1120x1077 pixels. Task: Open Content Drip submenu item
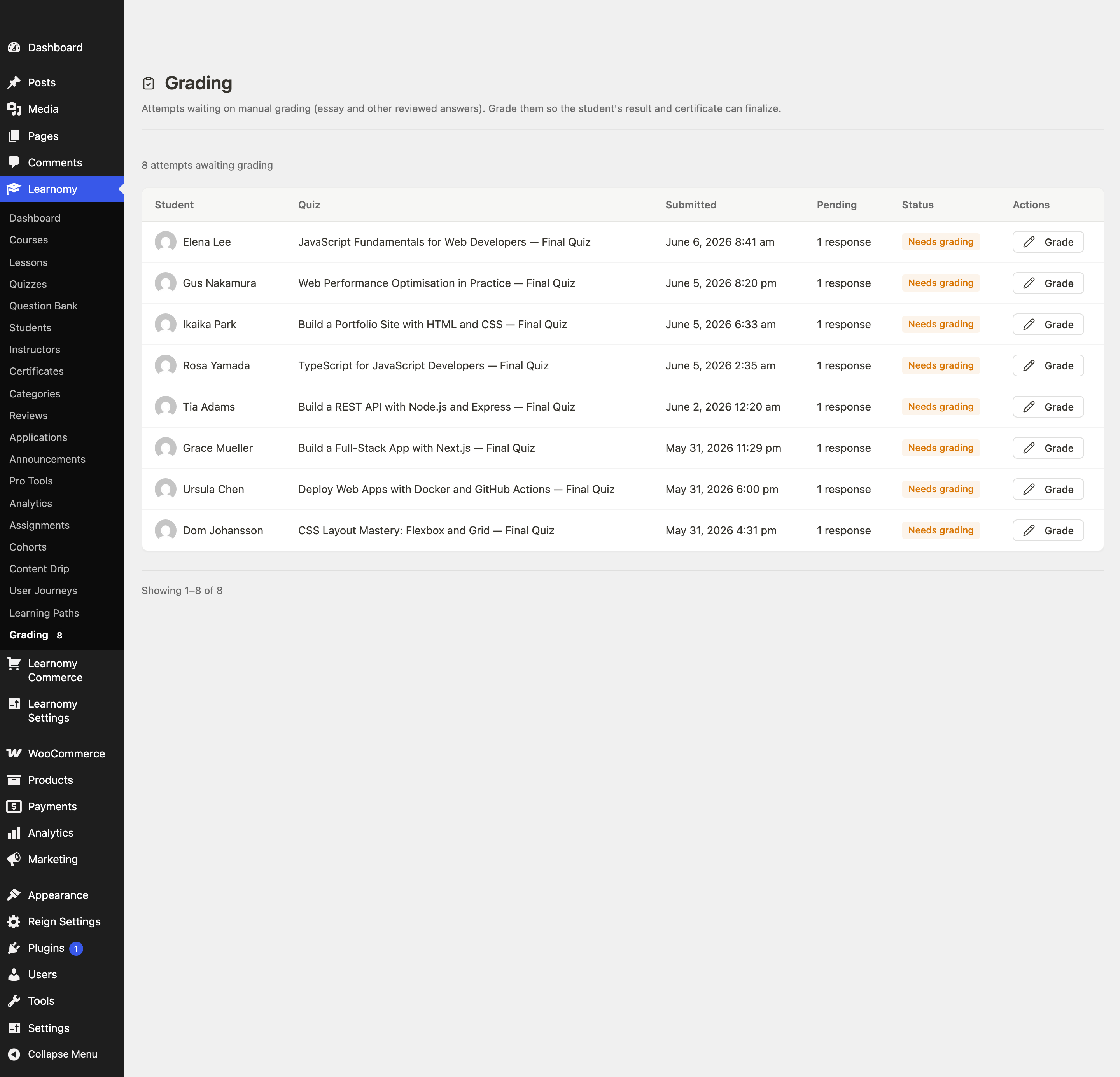click(x=39, y=568)
